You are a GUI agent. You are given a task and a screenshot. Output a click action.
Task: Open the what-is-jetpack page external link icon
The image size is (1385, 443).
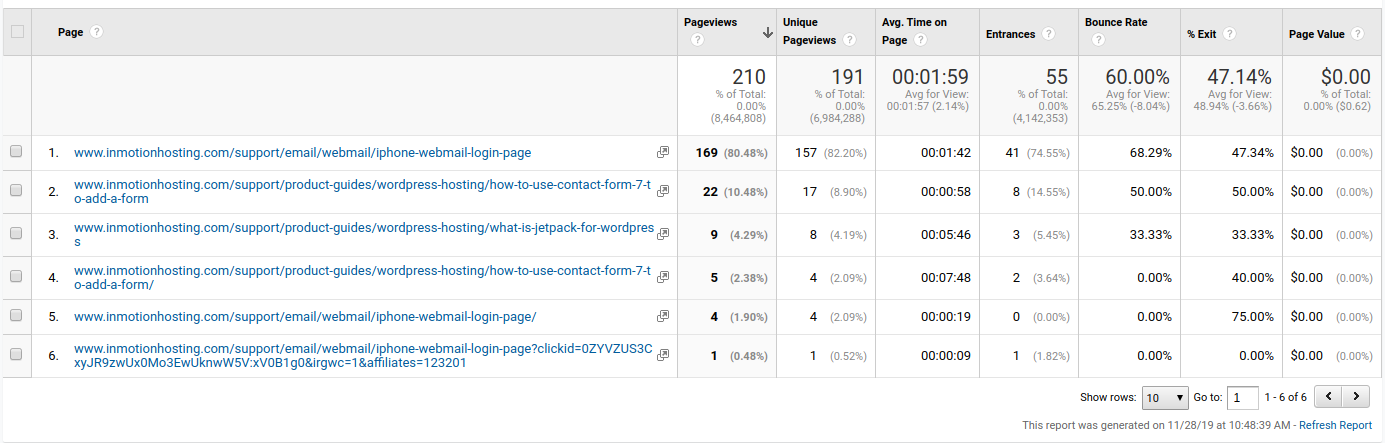point(662,230)
